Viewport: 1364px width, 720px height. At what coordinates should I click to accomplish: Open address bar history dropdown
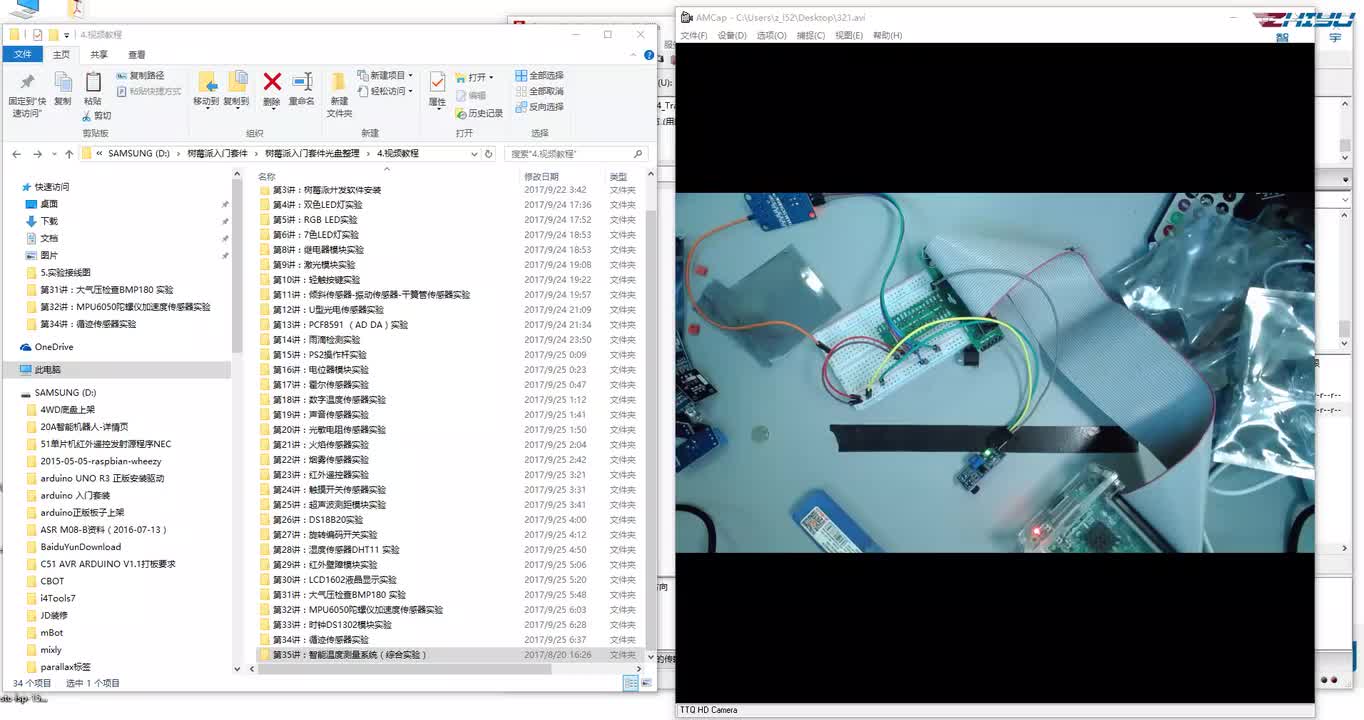(x=474, y=154)
